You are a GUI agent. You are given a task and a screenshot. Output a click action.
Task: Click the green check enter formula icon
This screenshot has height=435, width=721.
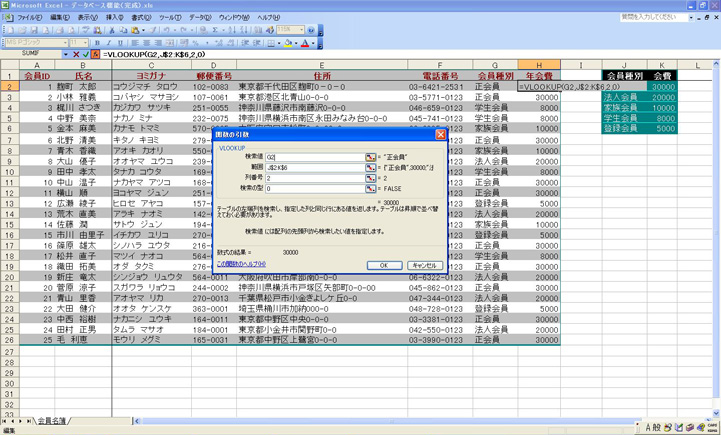[86, 54]
